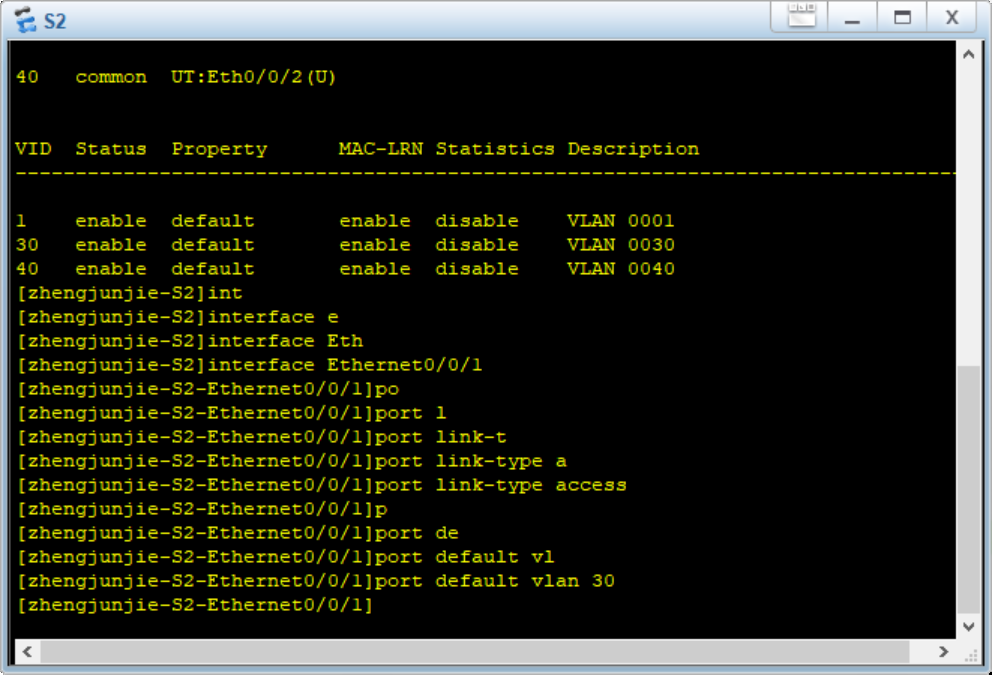Viewport: 992px width, 675px height.
Task: Click the '[zhengjunjie-S2]int' command line
Action: [130, 293]
